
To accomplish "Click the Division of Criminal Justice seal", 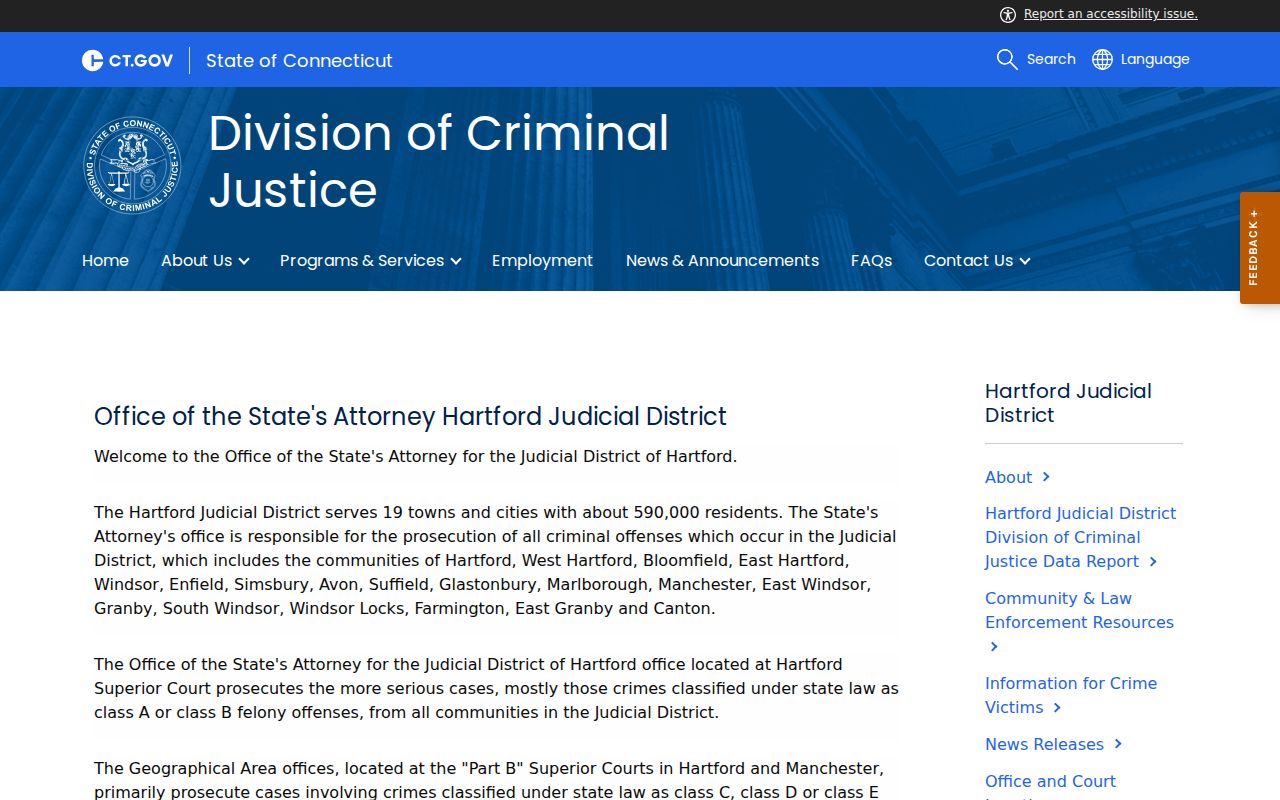I will 132,165.
